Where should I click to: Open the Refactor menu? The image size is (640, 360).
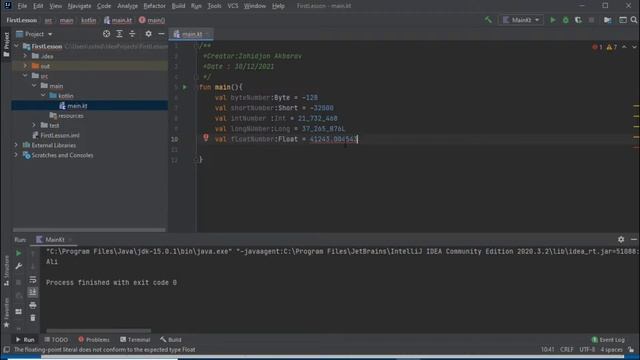pos(154,6)
